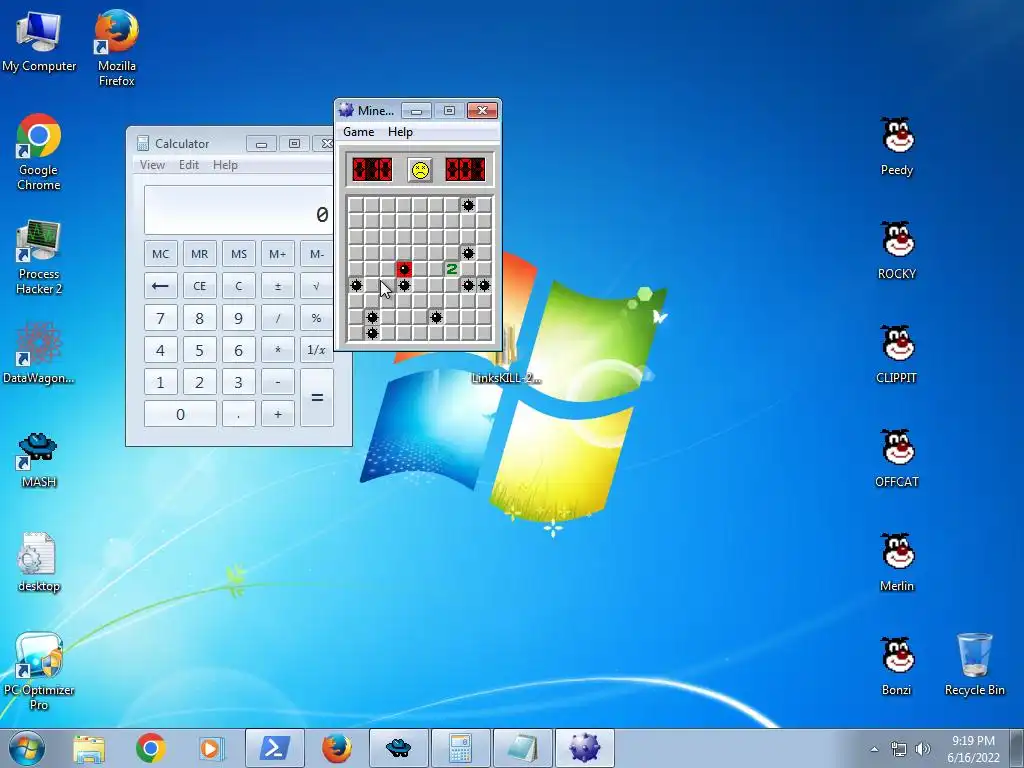Click MR button in Calculator
Screen dimensions: 1024x768
coord(199,254)
